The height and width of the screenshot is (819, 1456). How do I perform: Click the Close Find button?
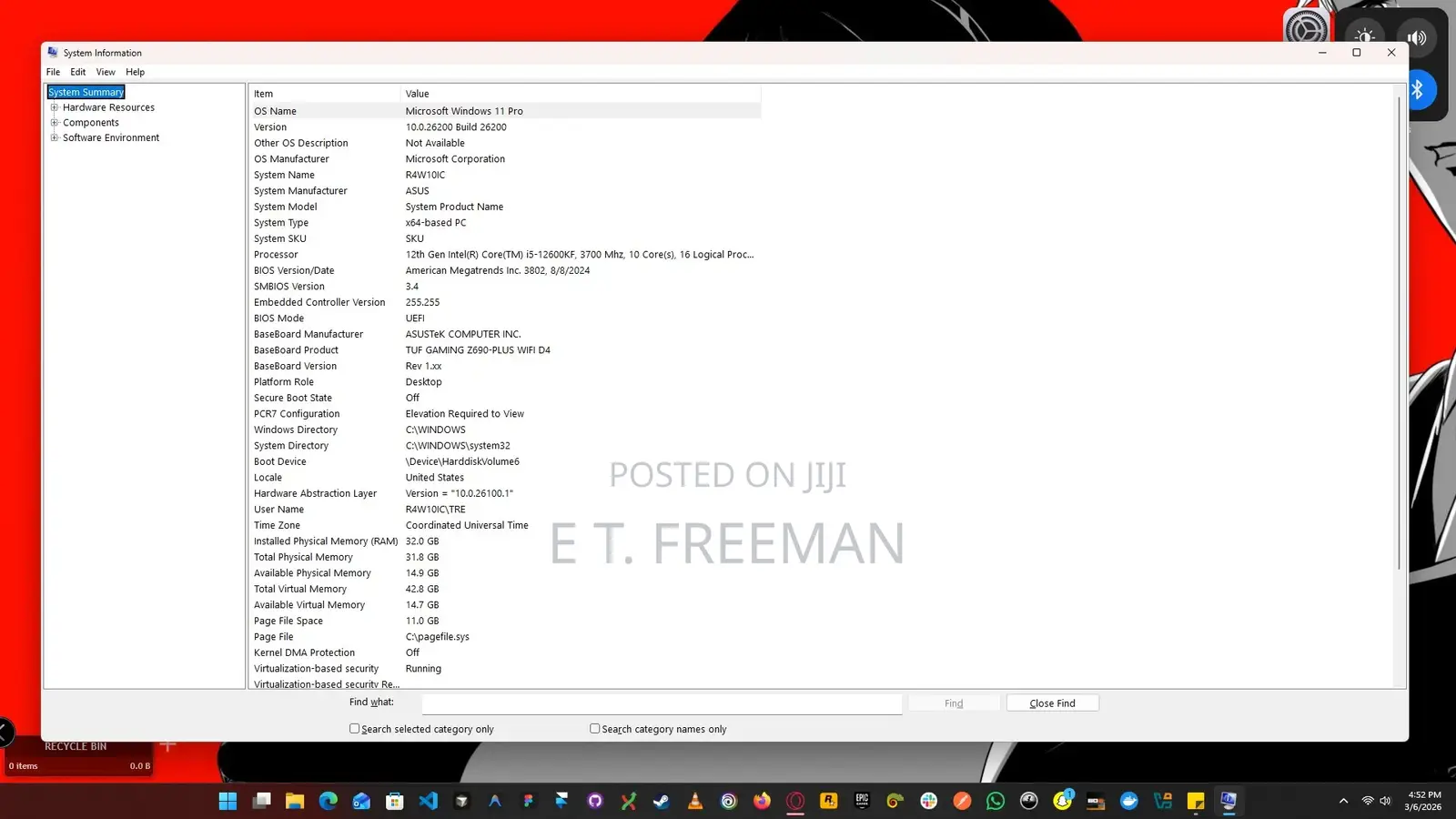[1052, 703]
